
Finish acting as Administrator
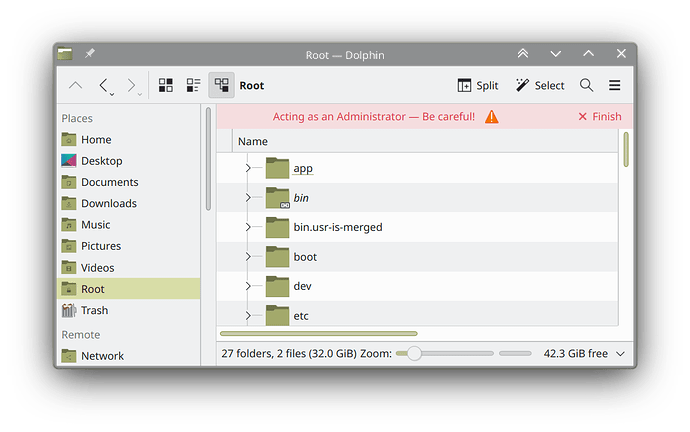pos(600,117)
